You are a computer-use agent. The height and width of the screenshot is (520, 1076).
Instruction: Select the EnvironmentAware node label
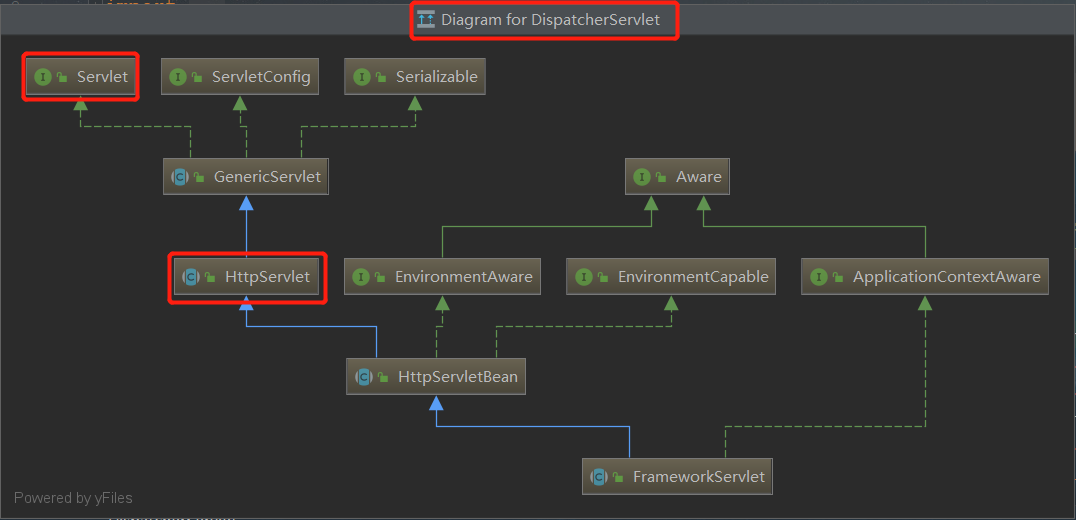[x=463, y=277]
